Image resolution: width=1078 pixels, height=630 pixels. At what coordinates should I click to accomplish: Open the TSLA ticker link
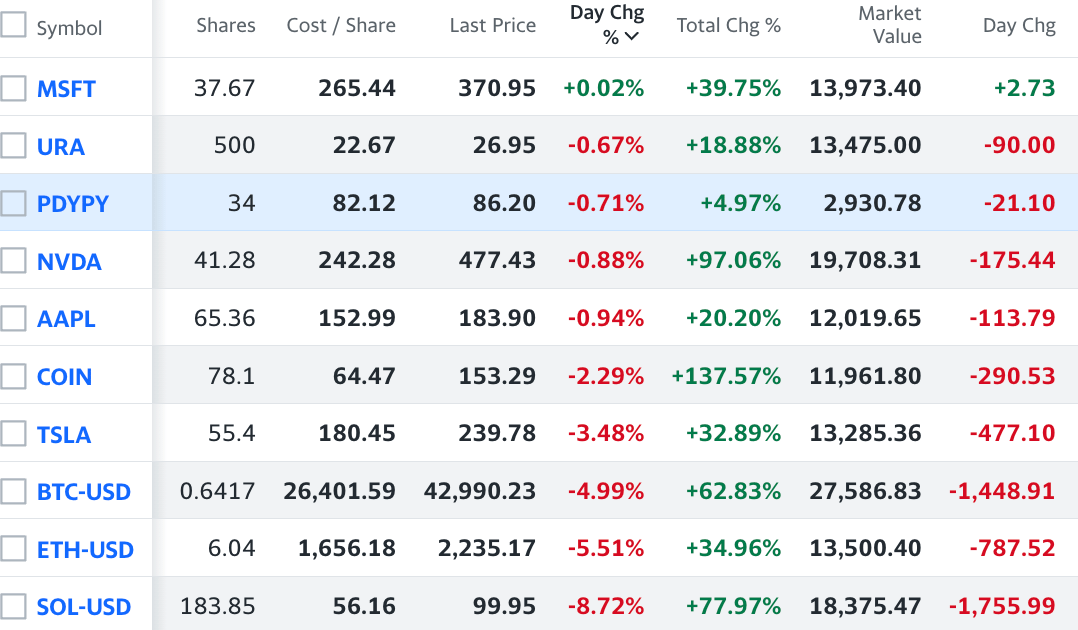pos(63,435)
